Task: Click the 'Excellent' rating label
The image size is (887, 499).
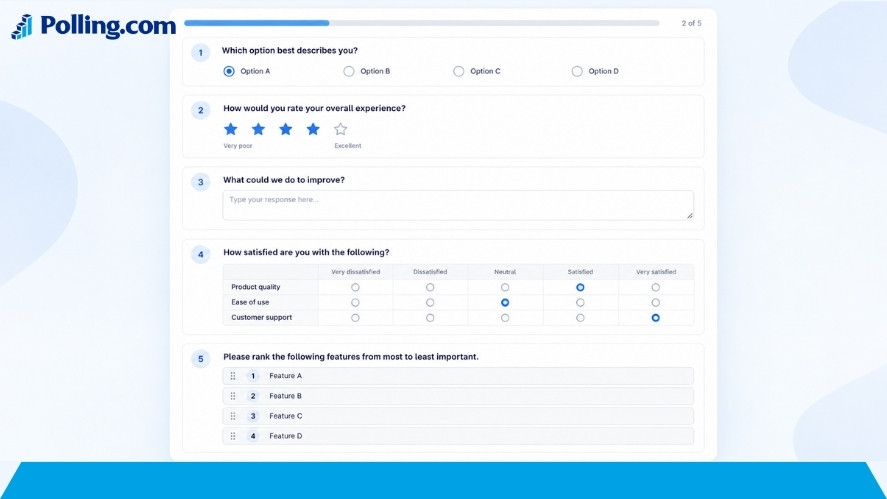Action: (x=347, y=146)
